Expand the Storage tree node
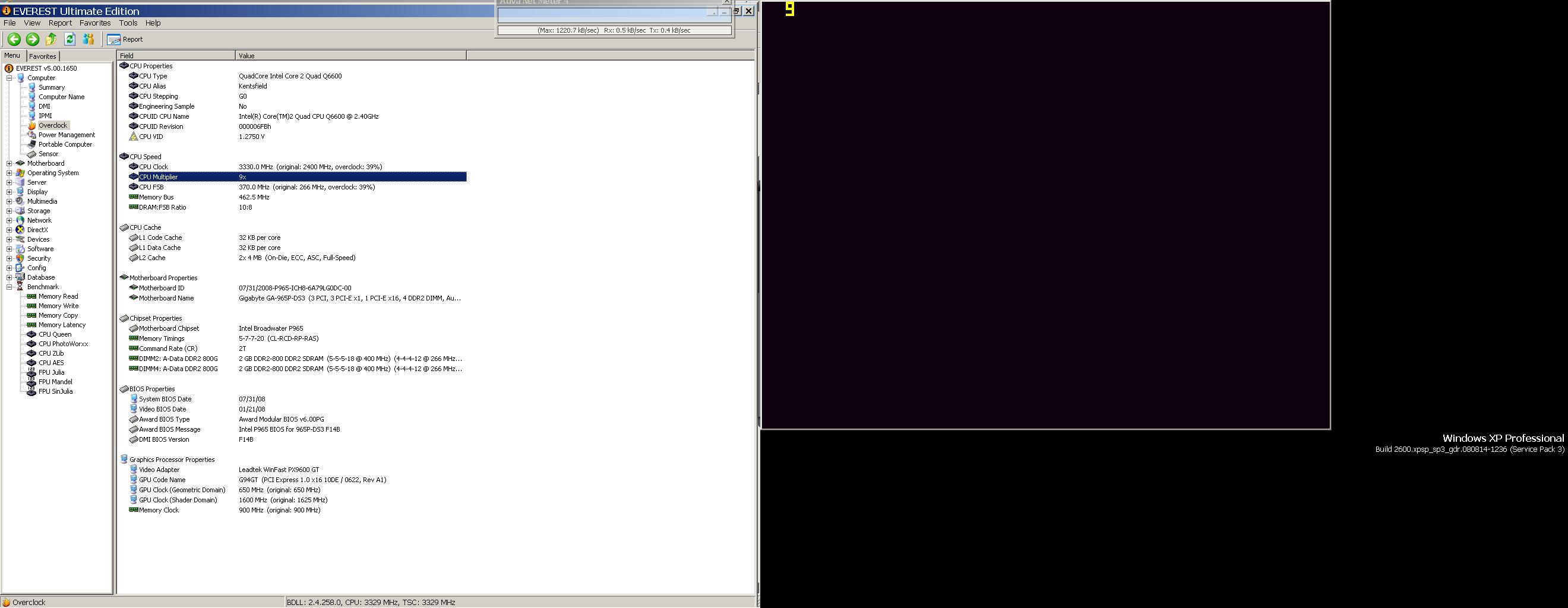Image resolution: width=1568 pixels, height=608 pixels. 9,211
